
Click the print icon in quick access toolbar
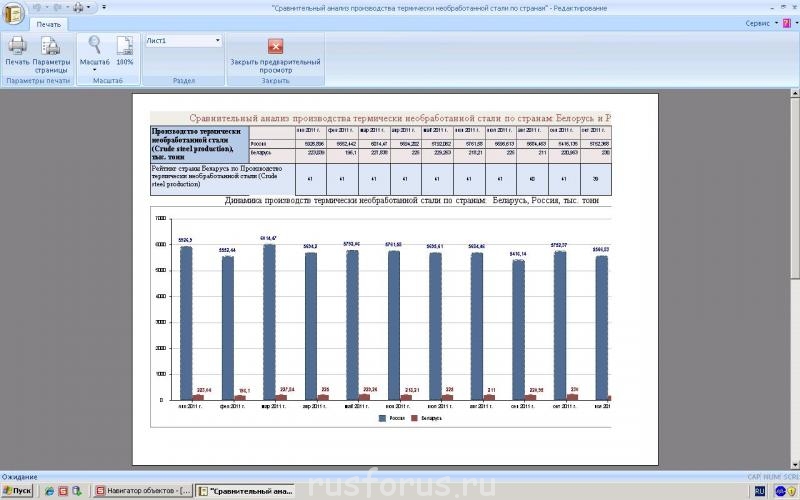[x=79, y=7]
